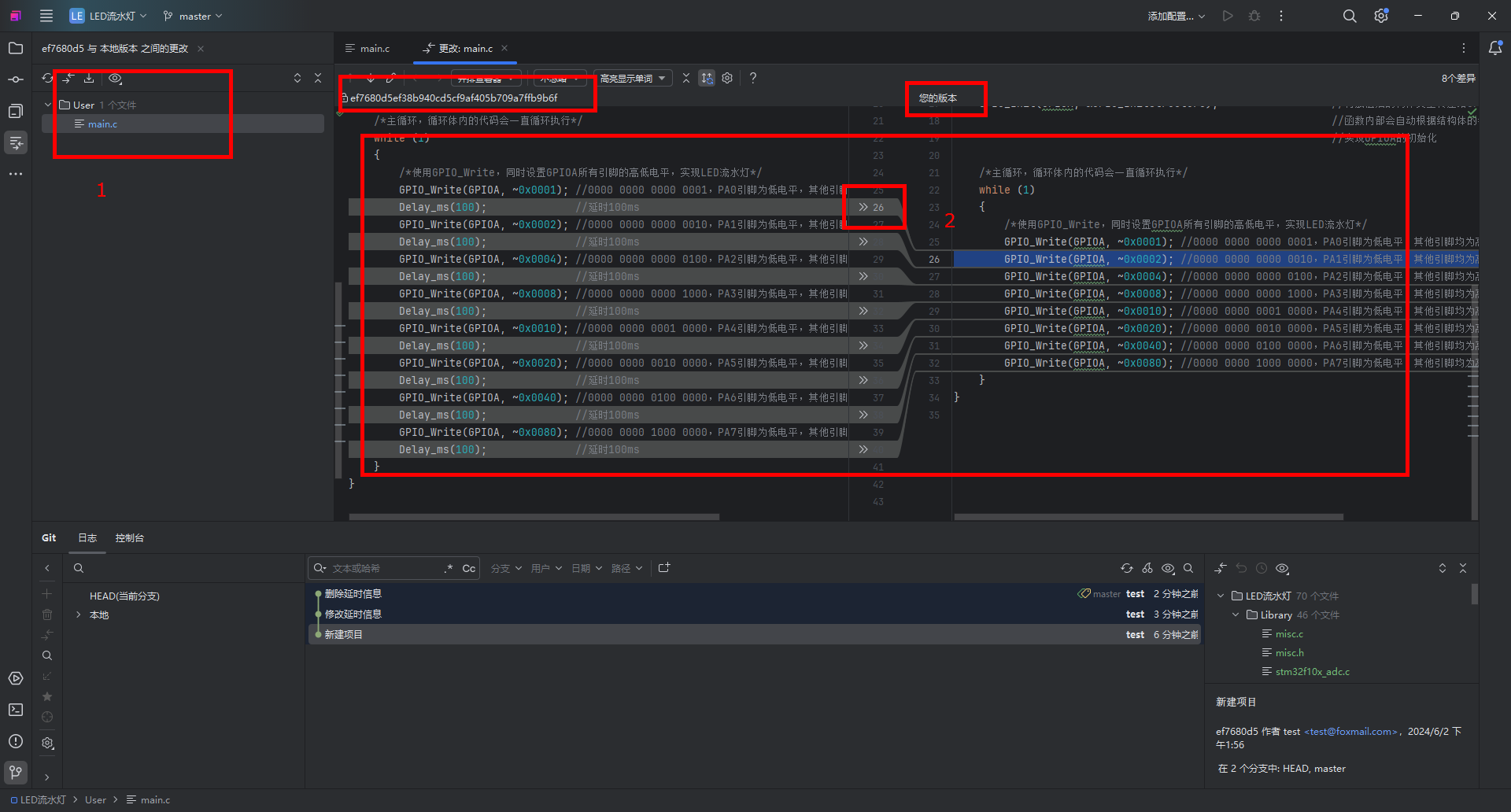
Task: Switch to the main.c editor tab
Action: pyautogui.click(x=368, y=48)
